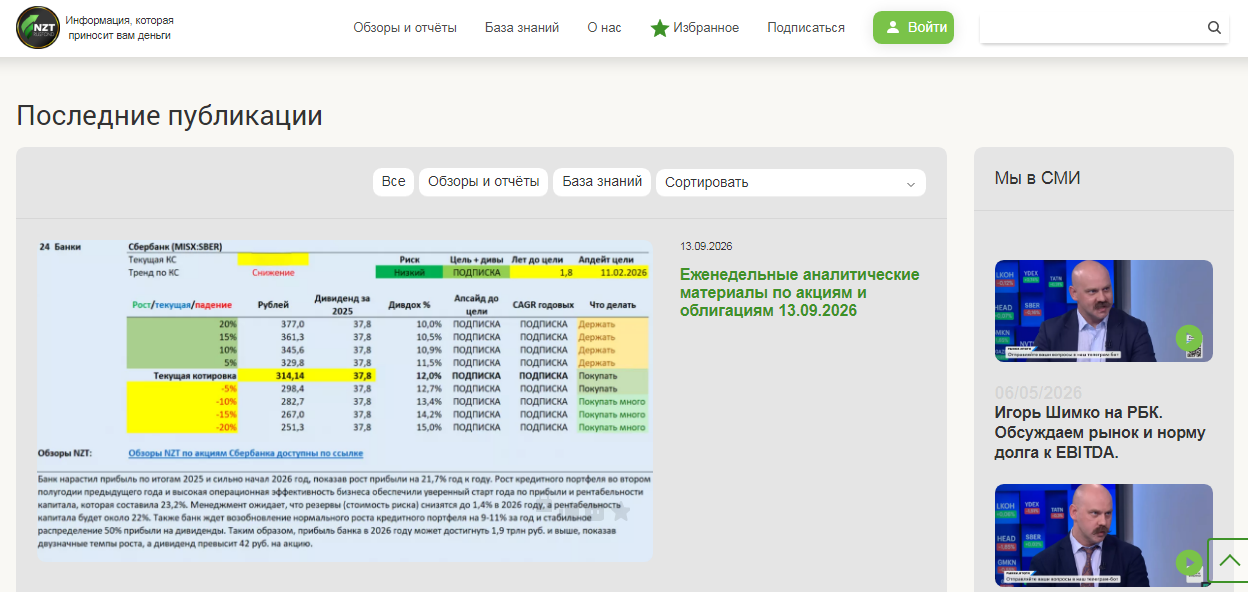1248x592 pixels.
Task: Open Игорь Шимко на РБК article link
Action: pyautogui.click(x=1100, y=433)
